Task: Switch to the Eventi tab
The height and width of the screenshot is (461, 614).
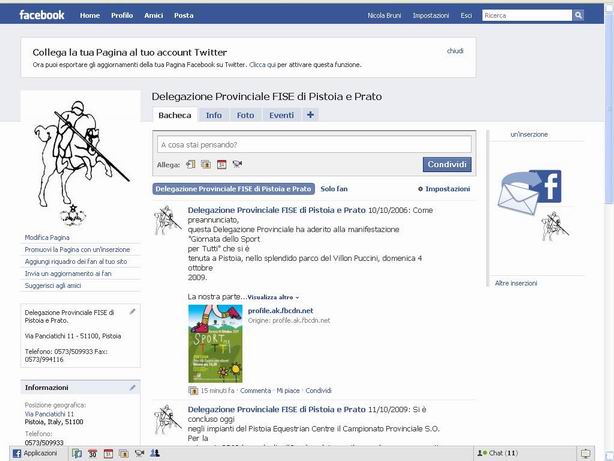Action: tap(282, 115)
